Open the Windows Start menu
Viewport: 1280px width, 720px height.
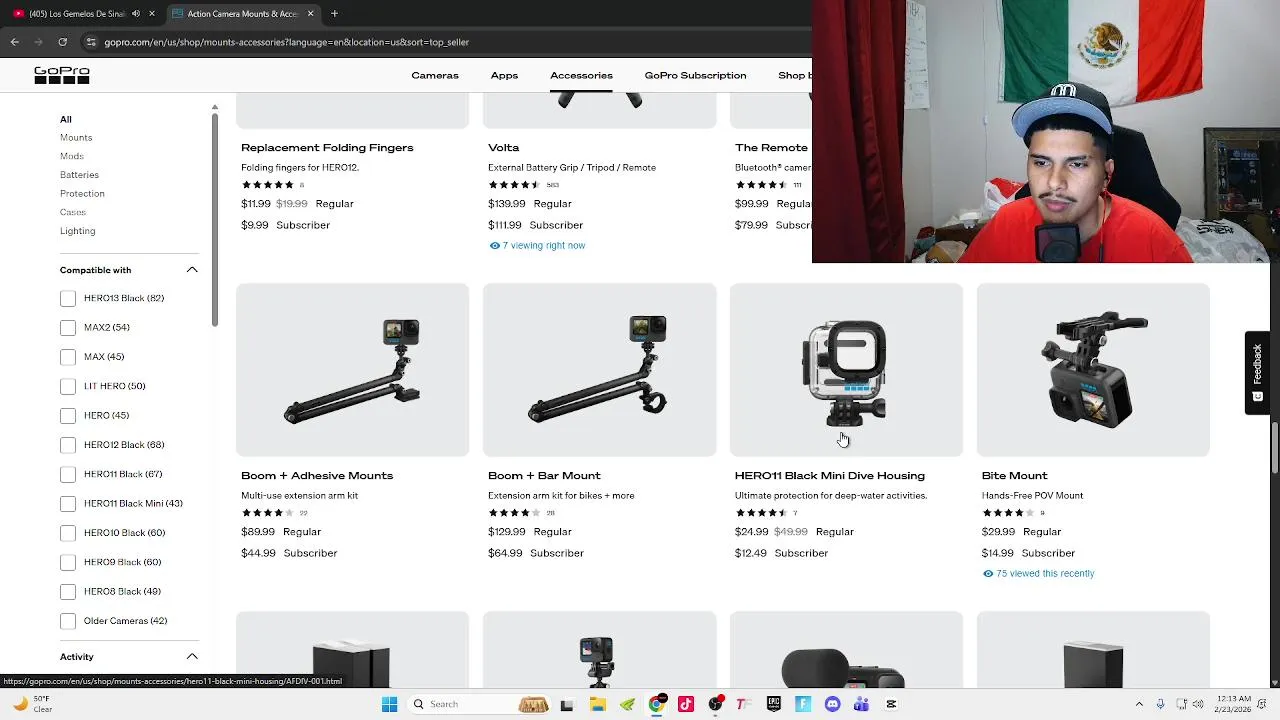(x=389, y=704)
